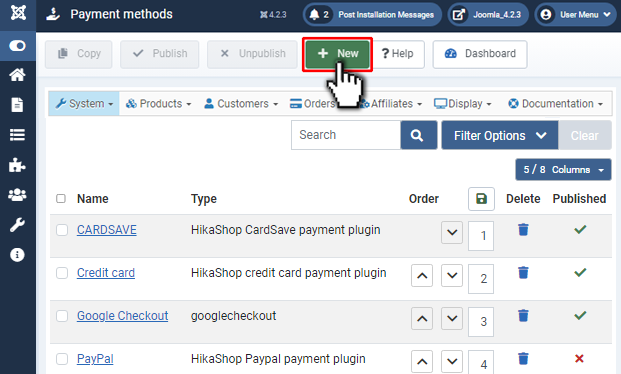This screenshot has height=374, width=621.
Task: Open the Help info sidebar icon
Action: (x=17, y=255)
